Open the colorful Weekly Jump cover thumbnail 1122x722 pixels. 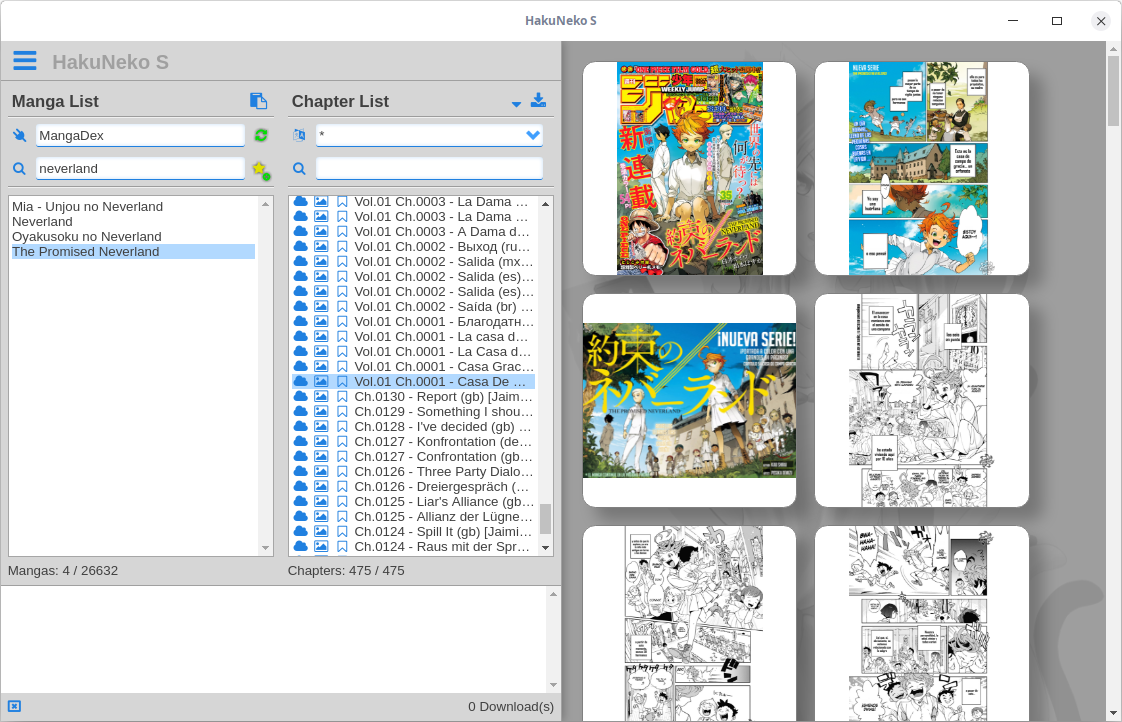point(688,168)
